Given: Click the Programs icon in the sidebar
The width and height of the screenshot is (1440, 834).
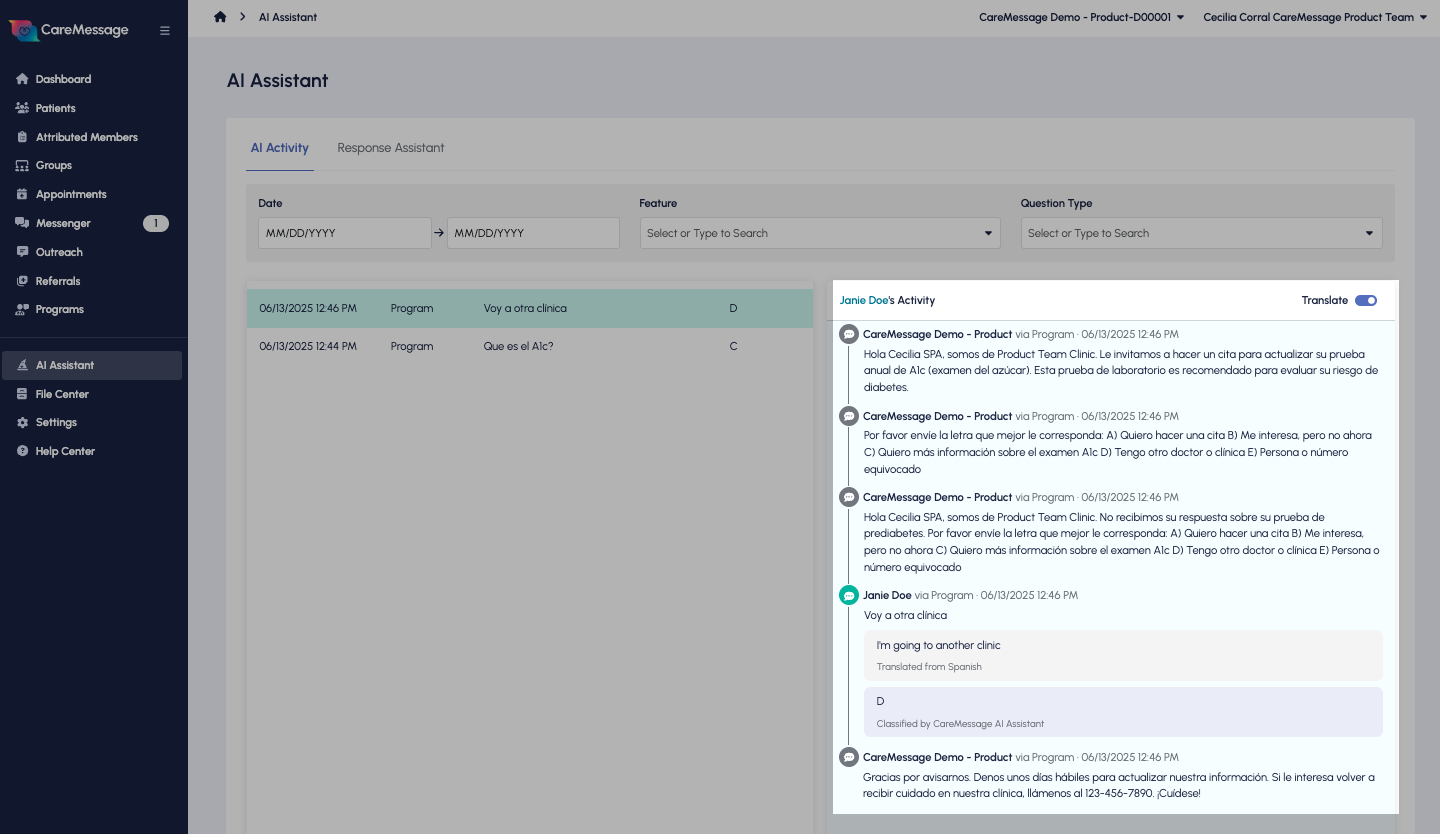Looking at the screenshot, I should [22, 310].
